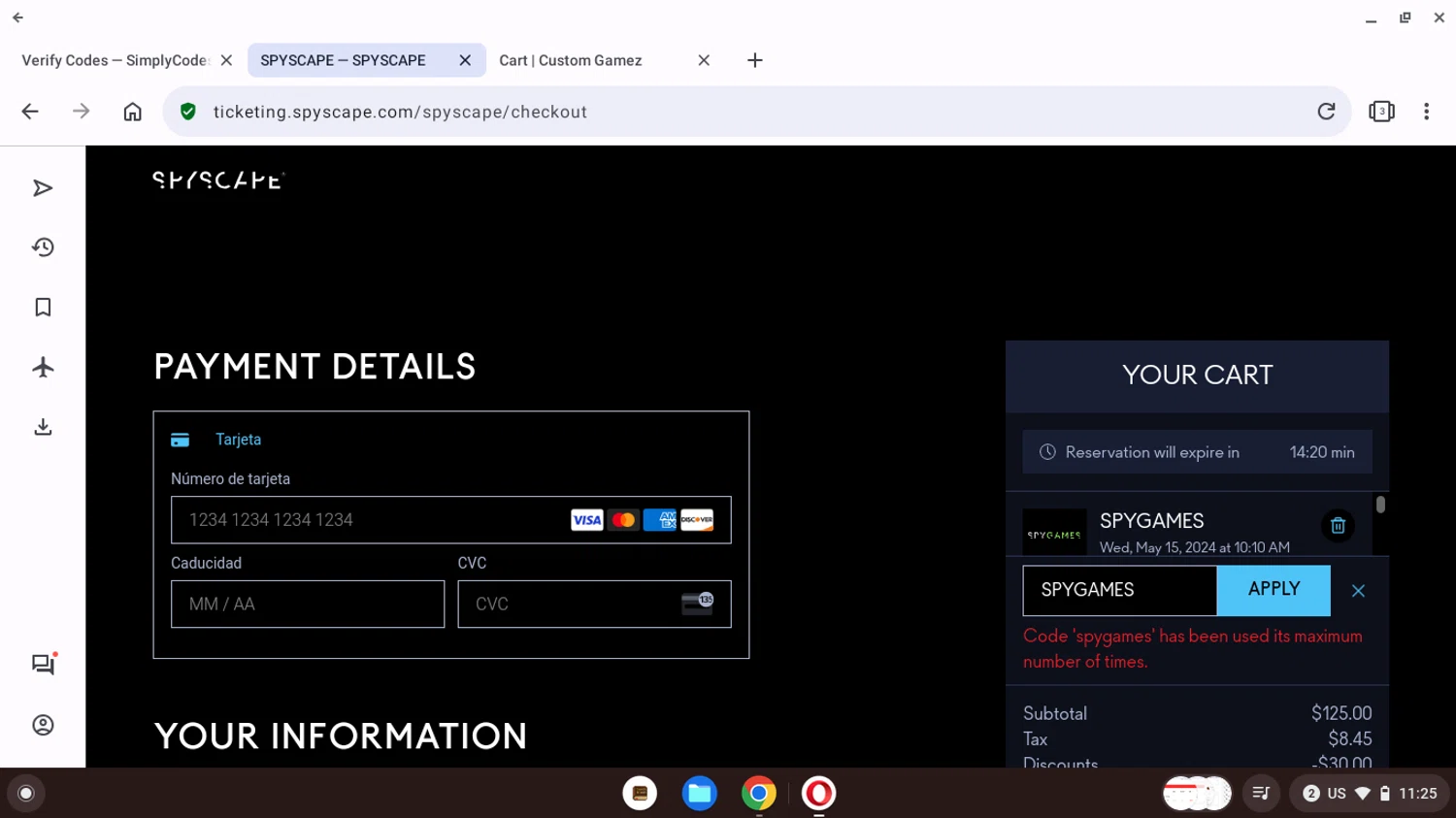
Task: Clear the promo code with the X icon
Action: 1358,591
